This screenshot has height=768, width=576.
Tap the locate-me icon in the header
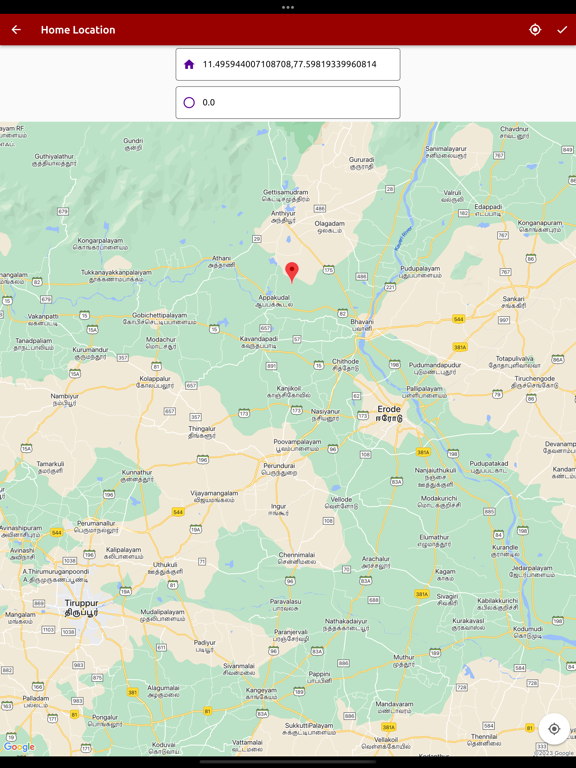[535, 30]
